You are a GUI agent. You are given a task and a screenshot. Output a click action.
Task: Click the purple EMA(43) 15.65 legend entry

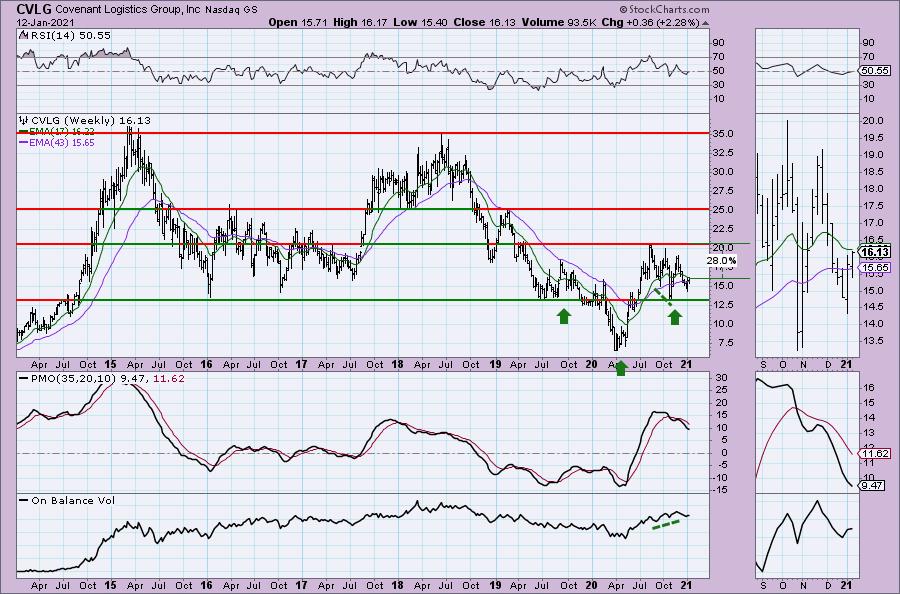(x=57, y=142)
